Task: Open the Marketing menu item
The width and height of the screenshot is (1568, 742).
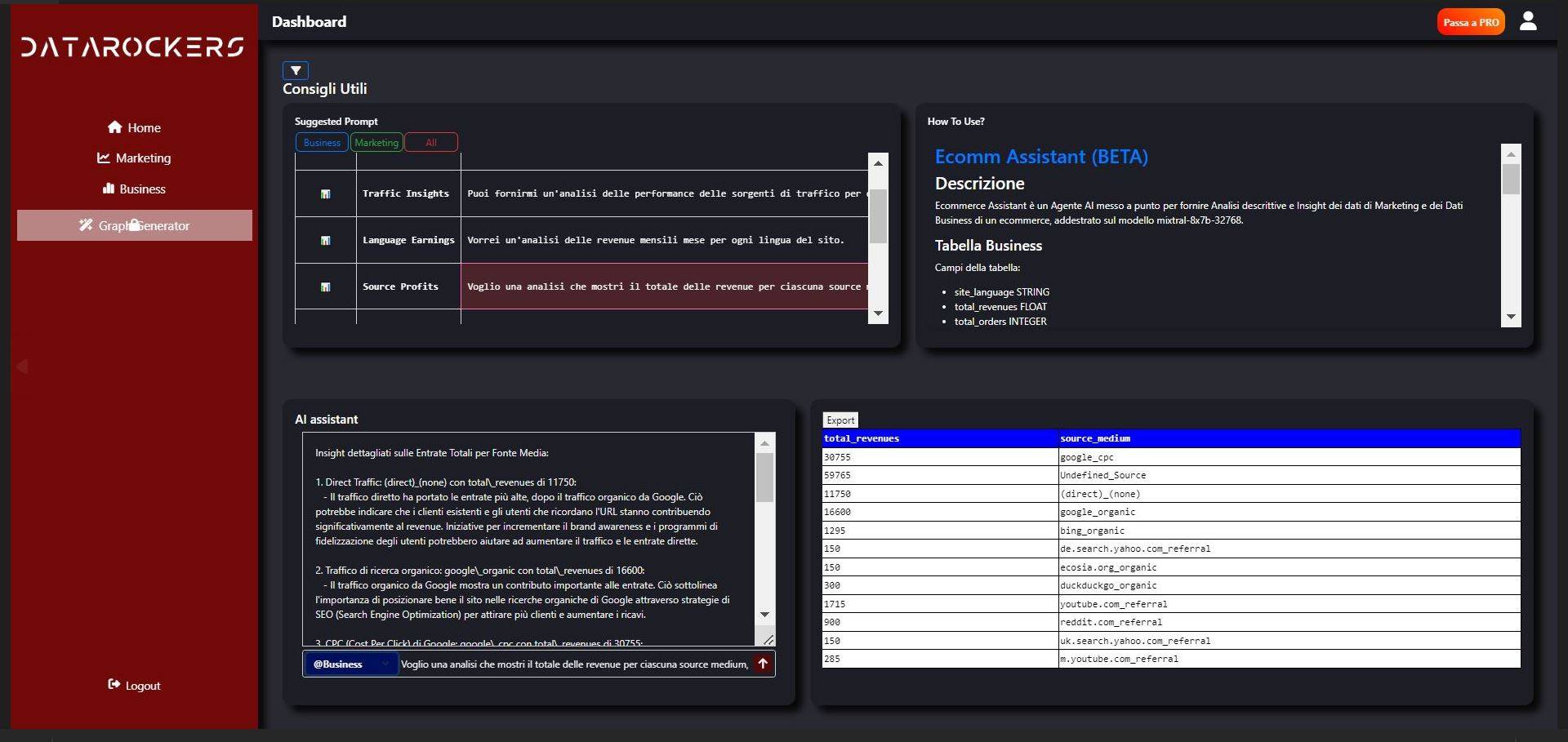Action: (x=134, y=158)
